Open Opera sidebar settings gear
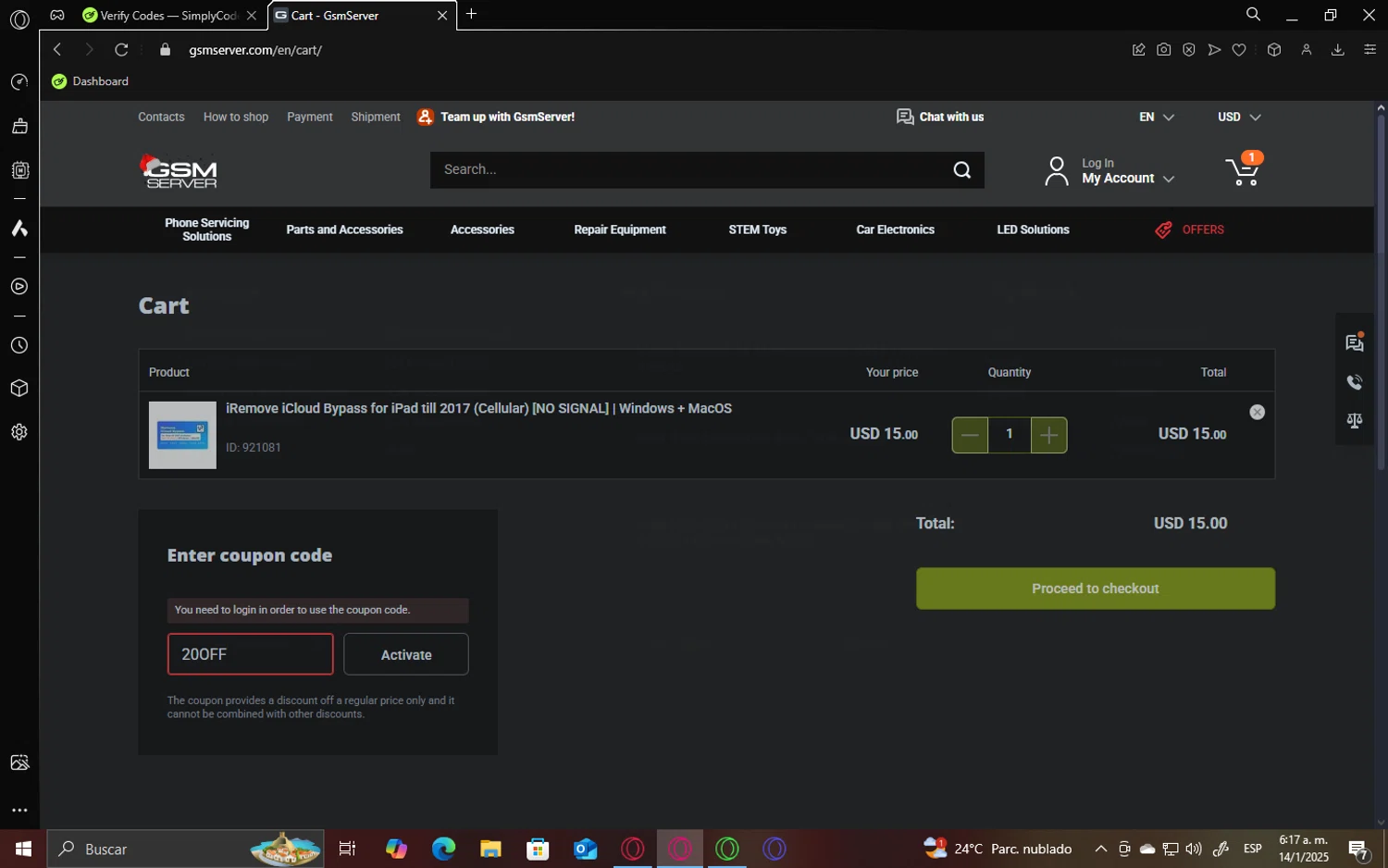This screenshot has width=1388, height=868. [19, 432]
